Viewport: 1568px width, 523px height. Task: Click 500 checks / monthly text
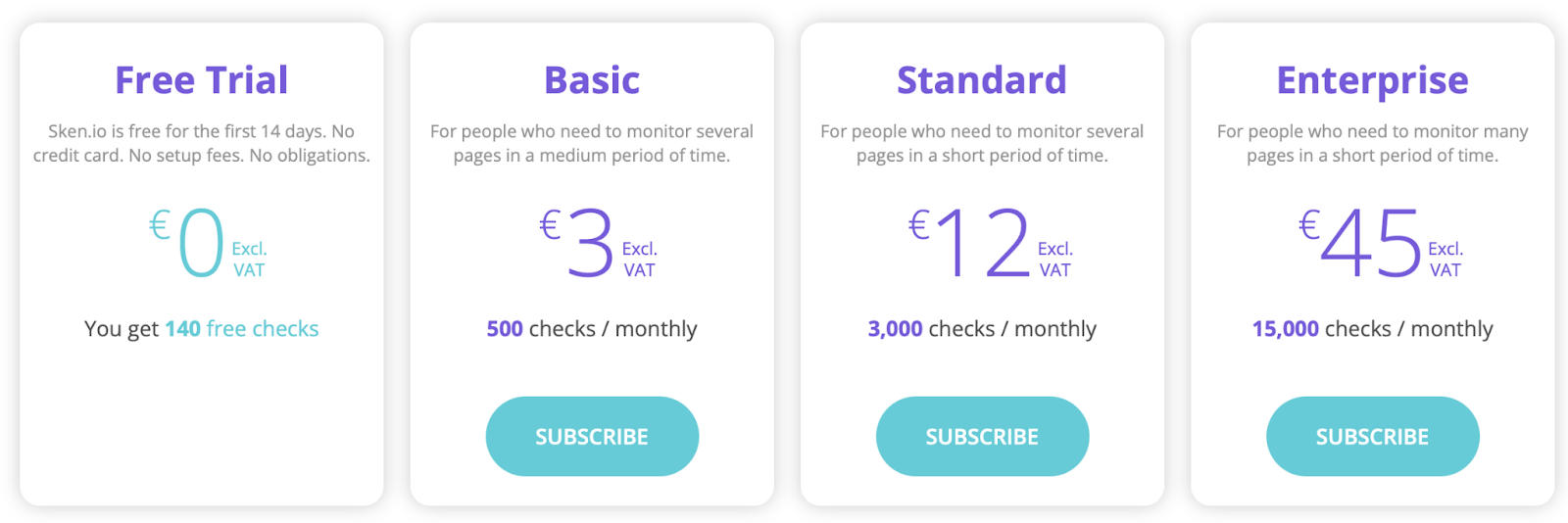tap(591, 329)
